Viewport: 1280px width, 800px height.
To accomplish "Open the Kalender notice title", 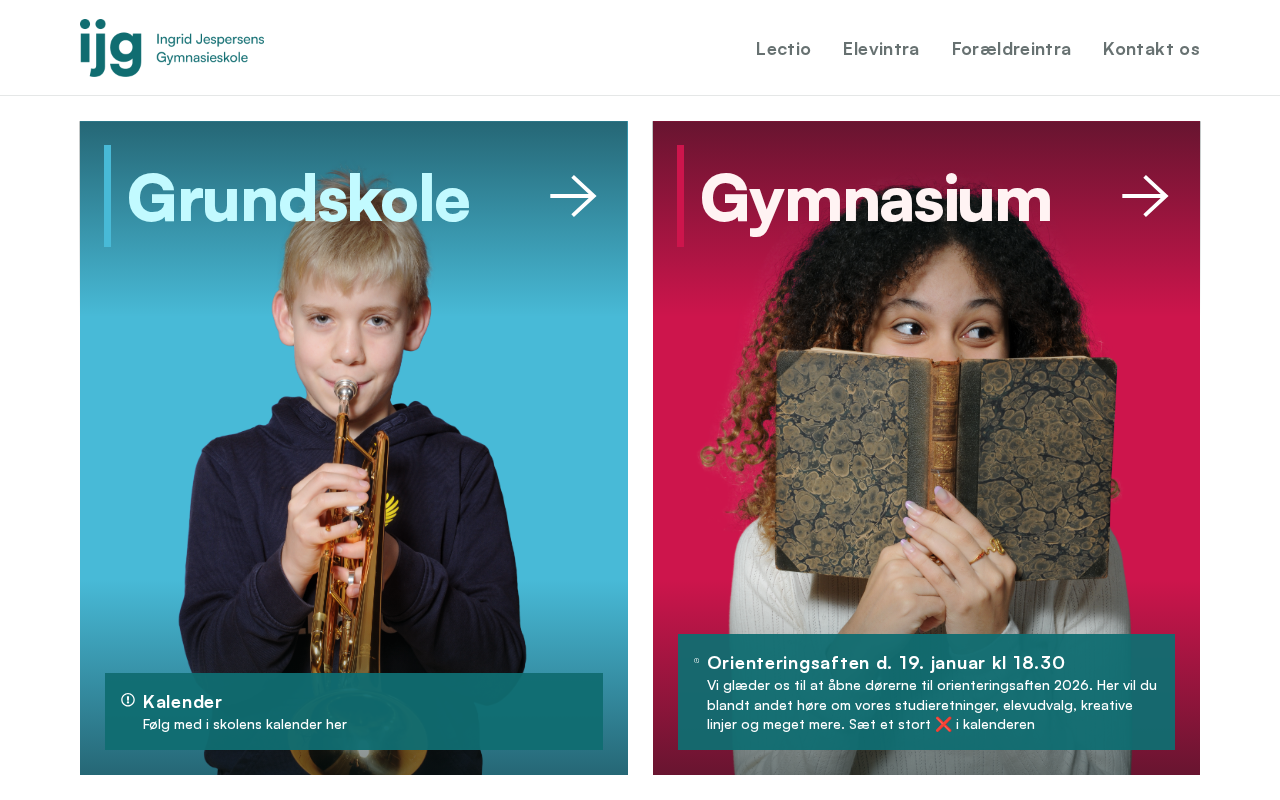I will click(182, 702).
